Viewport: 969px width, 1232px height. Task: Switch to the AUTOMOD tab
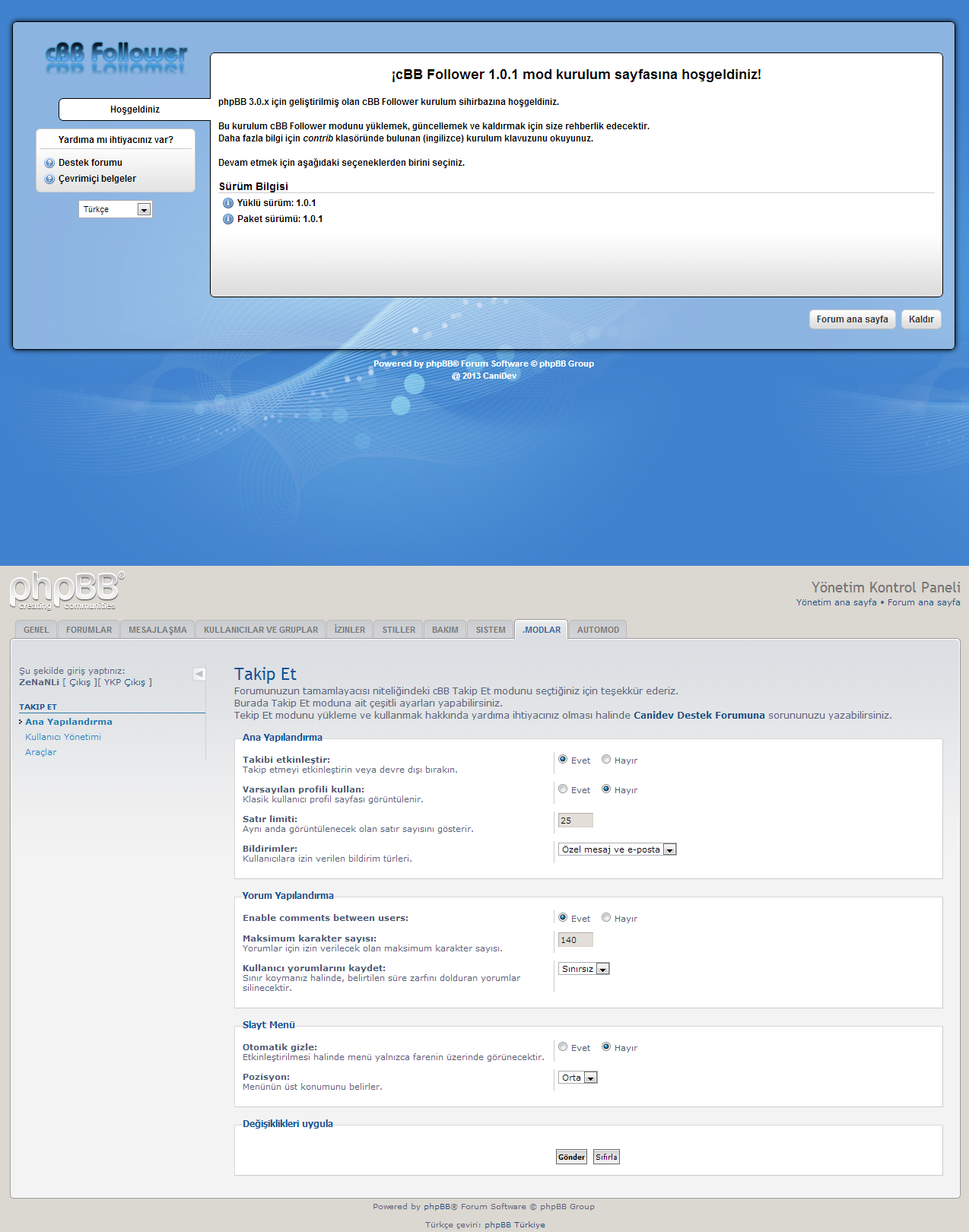click(x=598, y=630)
